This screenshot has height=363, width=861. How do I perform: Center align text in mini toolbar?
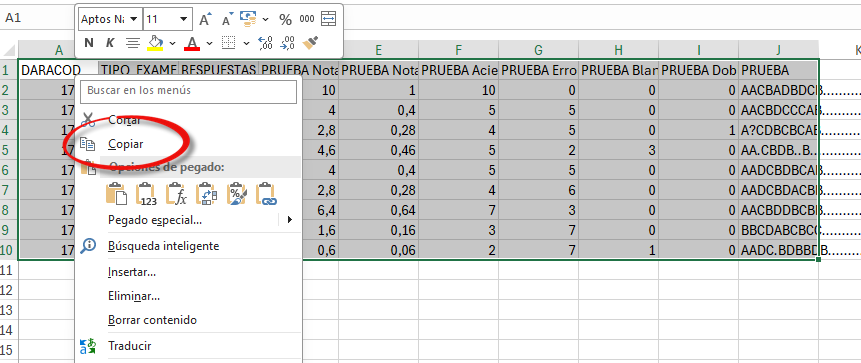[x=132, y=42]
